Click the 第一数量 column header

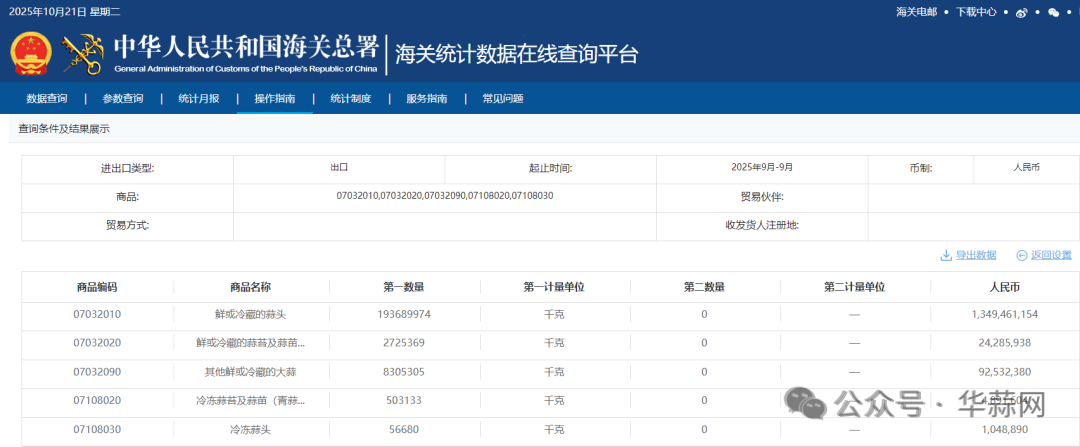[404, 287]
